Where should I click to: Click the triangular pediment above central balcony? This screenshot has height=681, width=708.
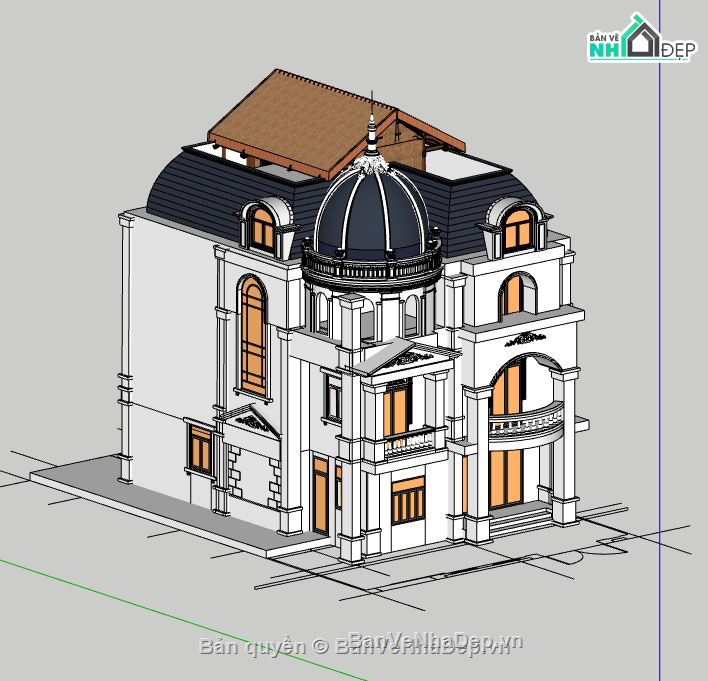pyautogui.click(x=403, y=358)
